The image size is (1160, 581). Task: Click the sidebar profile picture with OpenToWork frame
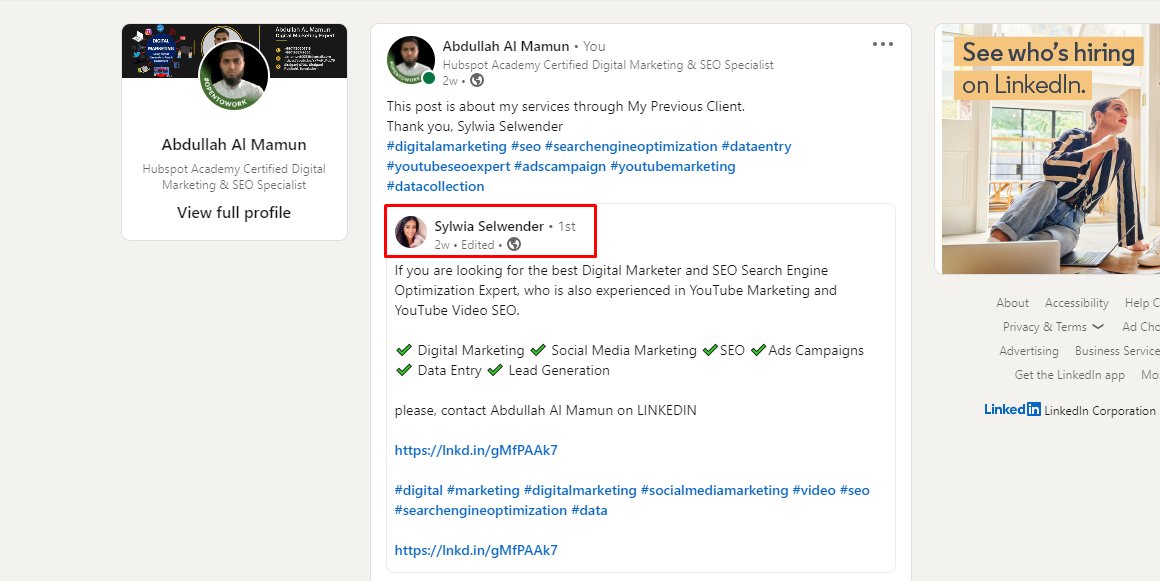click(x=234, y=75)
